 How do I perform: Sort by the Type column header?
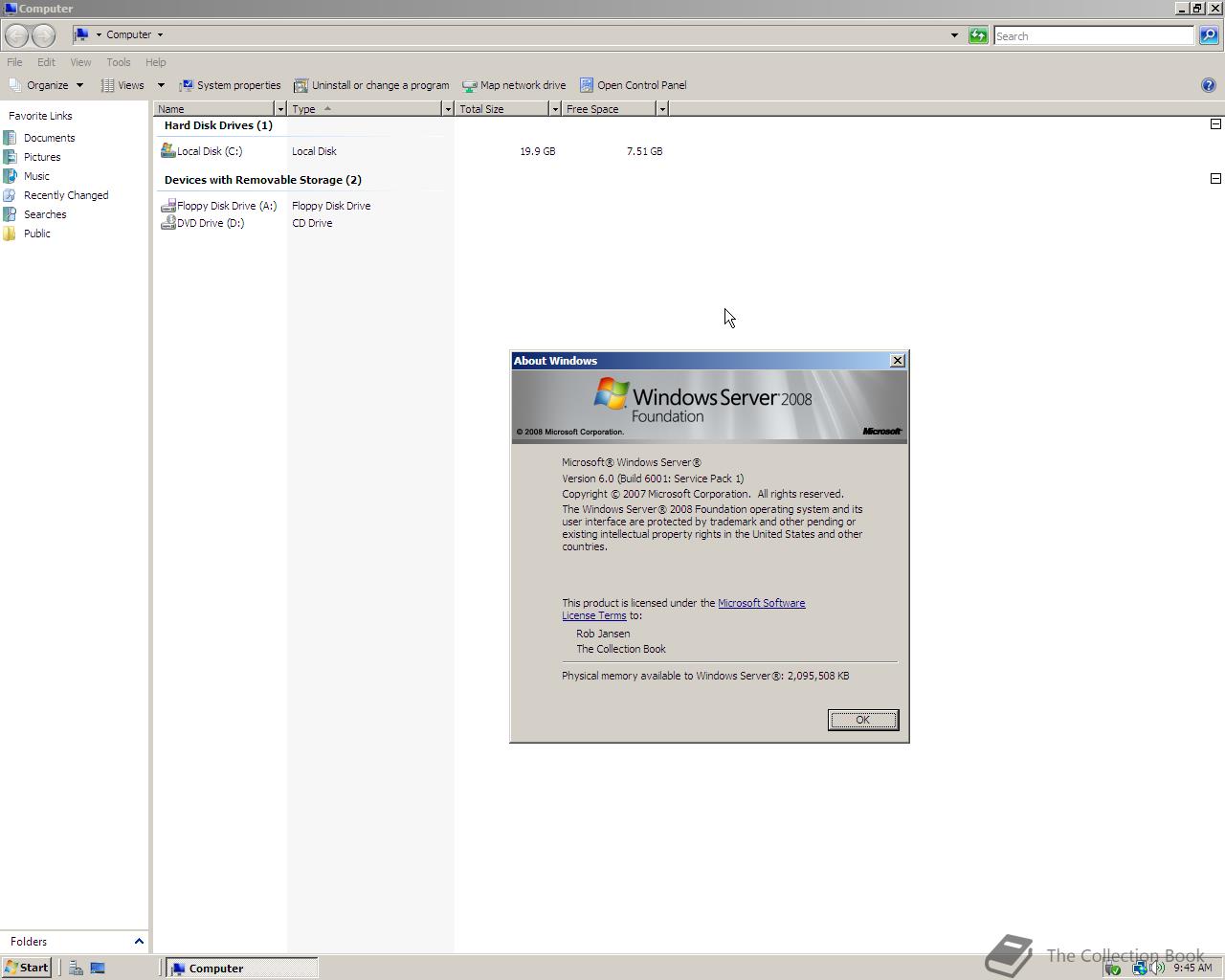tap(365, 109)
